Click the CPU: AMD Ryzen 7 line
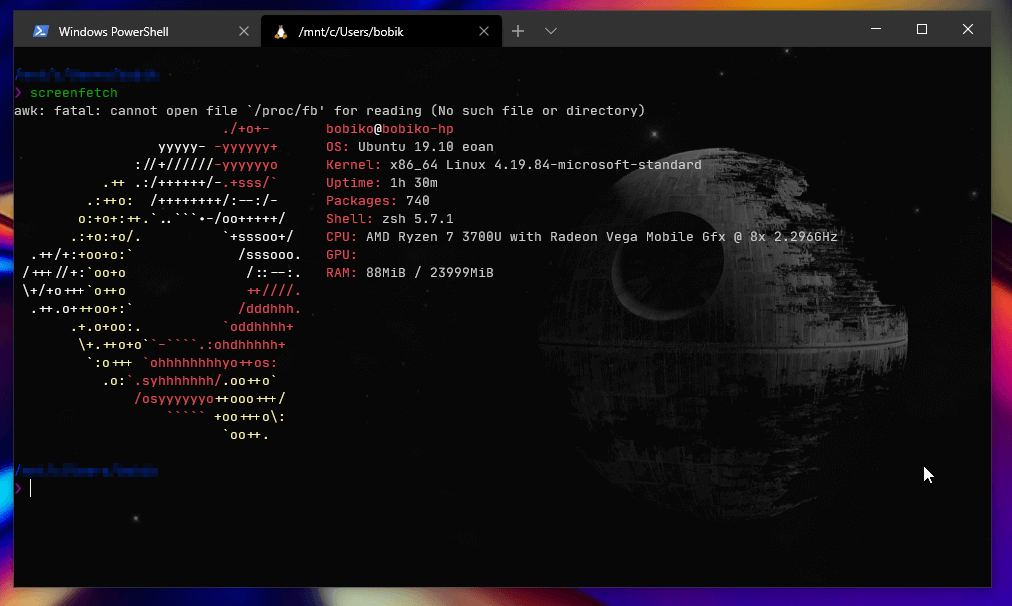1012x606 pixels. [582, 237]
